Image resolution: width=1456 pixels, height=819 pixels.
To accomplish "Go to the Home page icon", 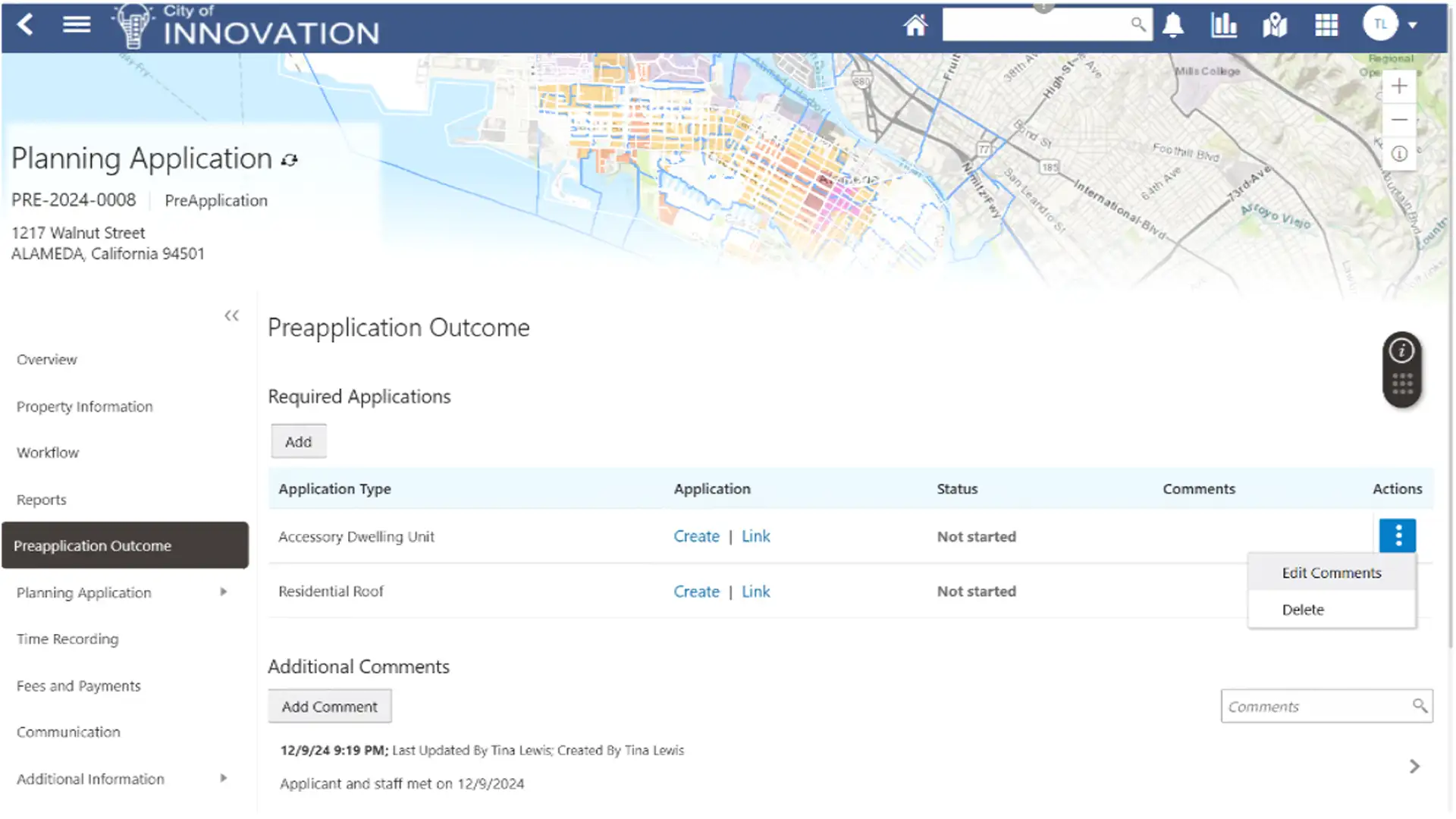I will coord(915,26).
